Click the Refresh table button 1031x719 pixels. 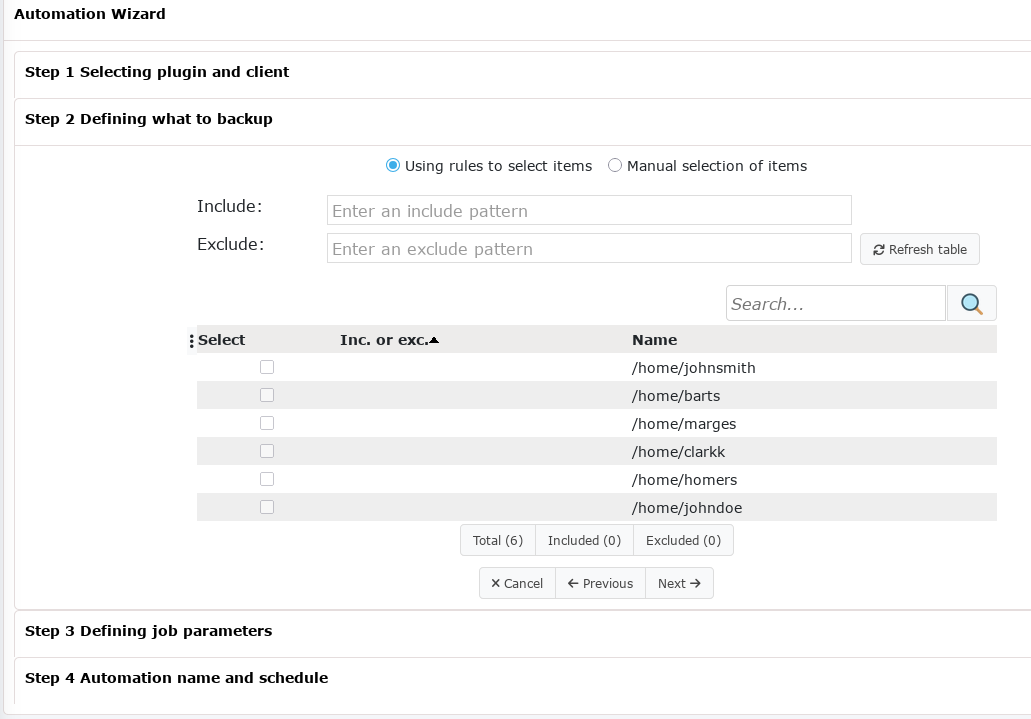(919, 249)
